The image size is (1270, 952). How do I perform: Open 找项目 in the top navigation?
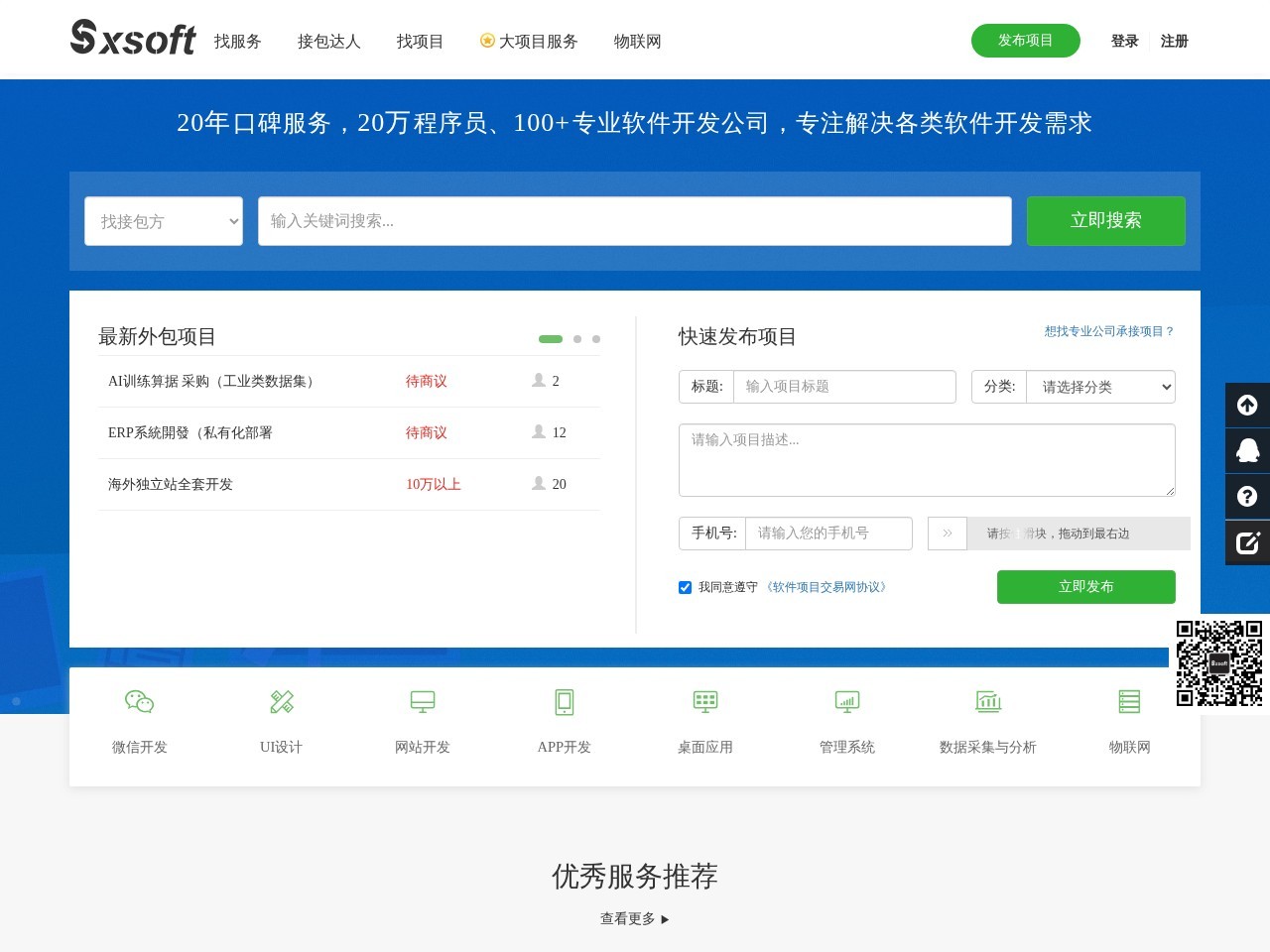pos(421,42)
